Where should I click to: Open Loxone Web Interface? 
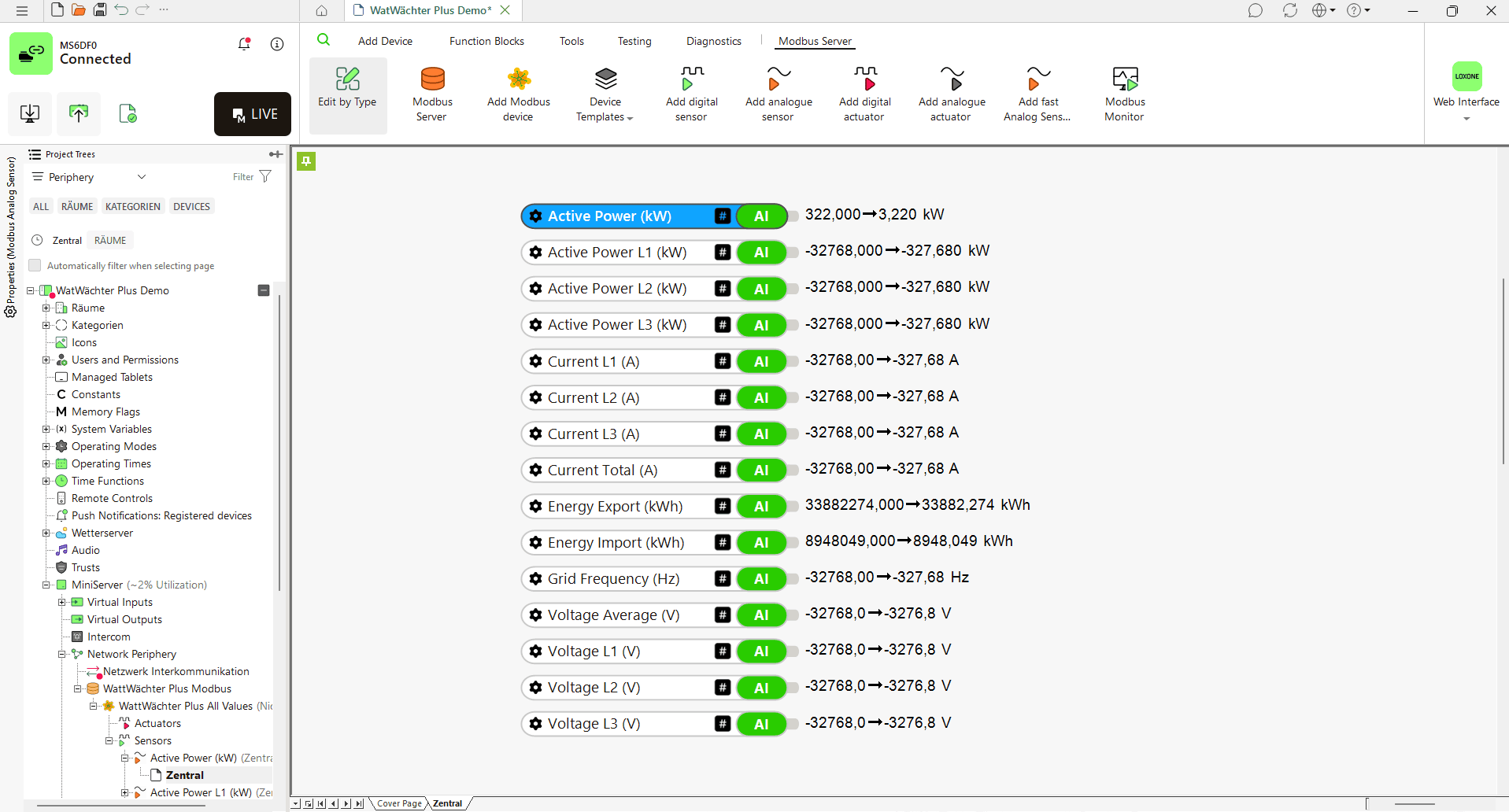click(x=1466, y=85)
